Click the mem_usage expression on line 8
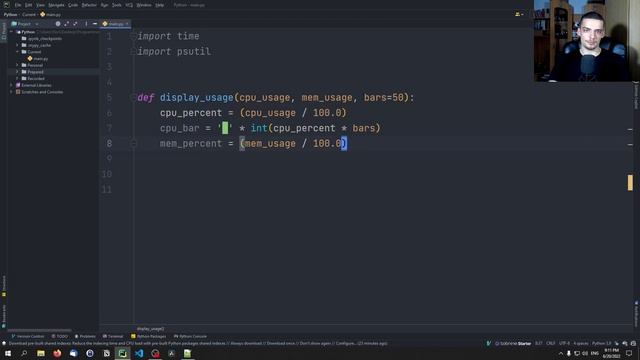 (x=270, y=144)
